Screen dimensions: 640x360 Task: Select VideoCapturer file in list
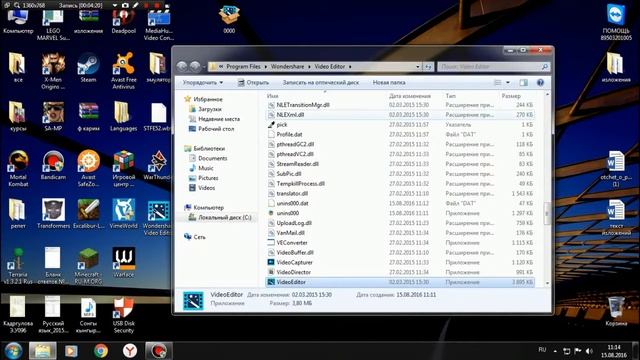pos(400,262)
